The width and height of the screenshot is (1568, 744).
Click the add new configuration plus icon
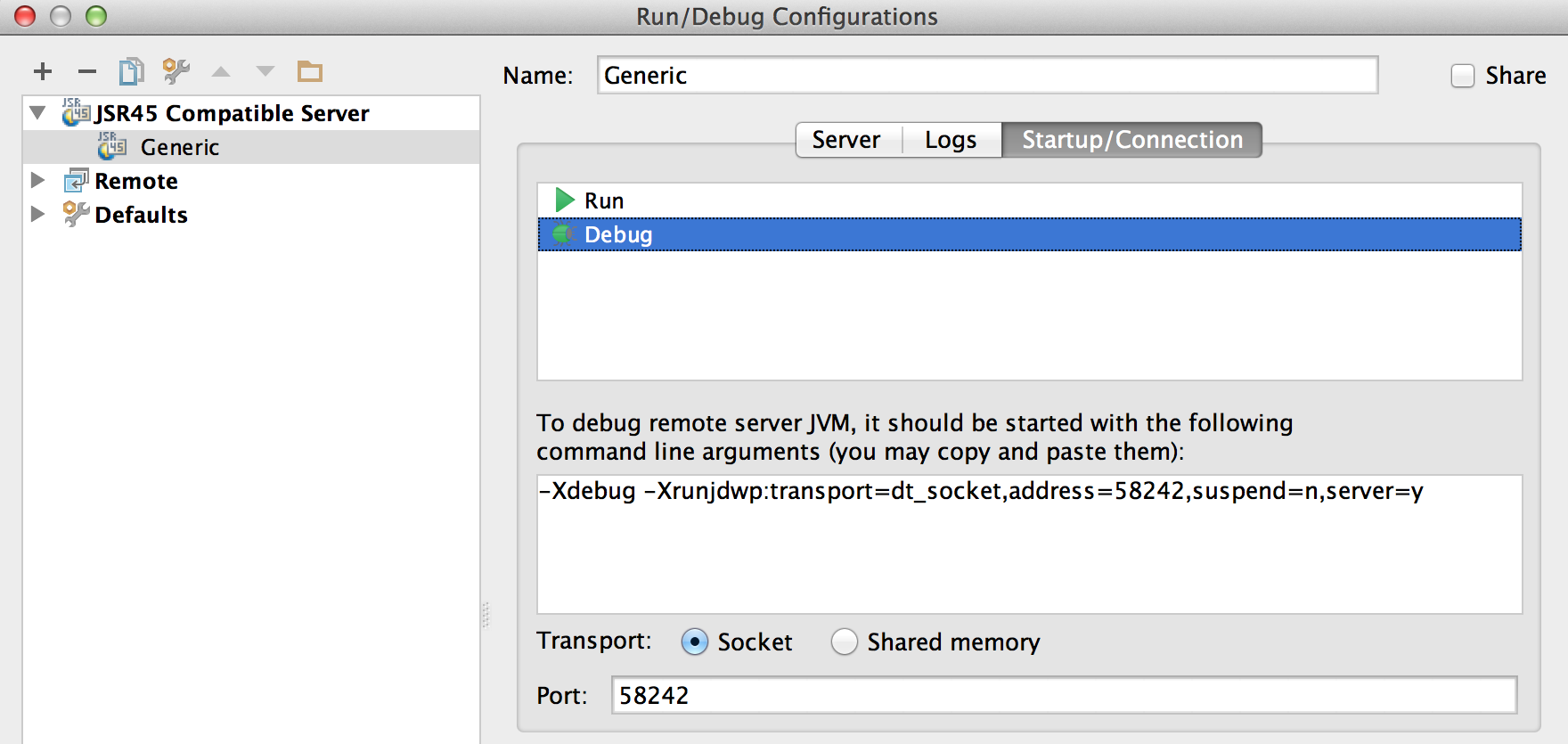tap(43, 71)
